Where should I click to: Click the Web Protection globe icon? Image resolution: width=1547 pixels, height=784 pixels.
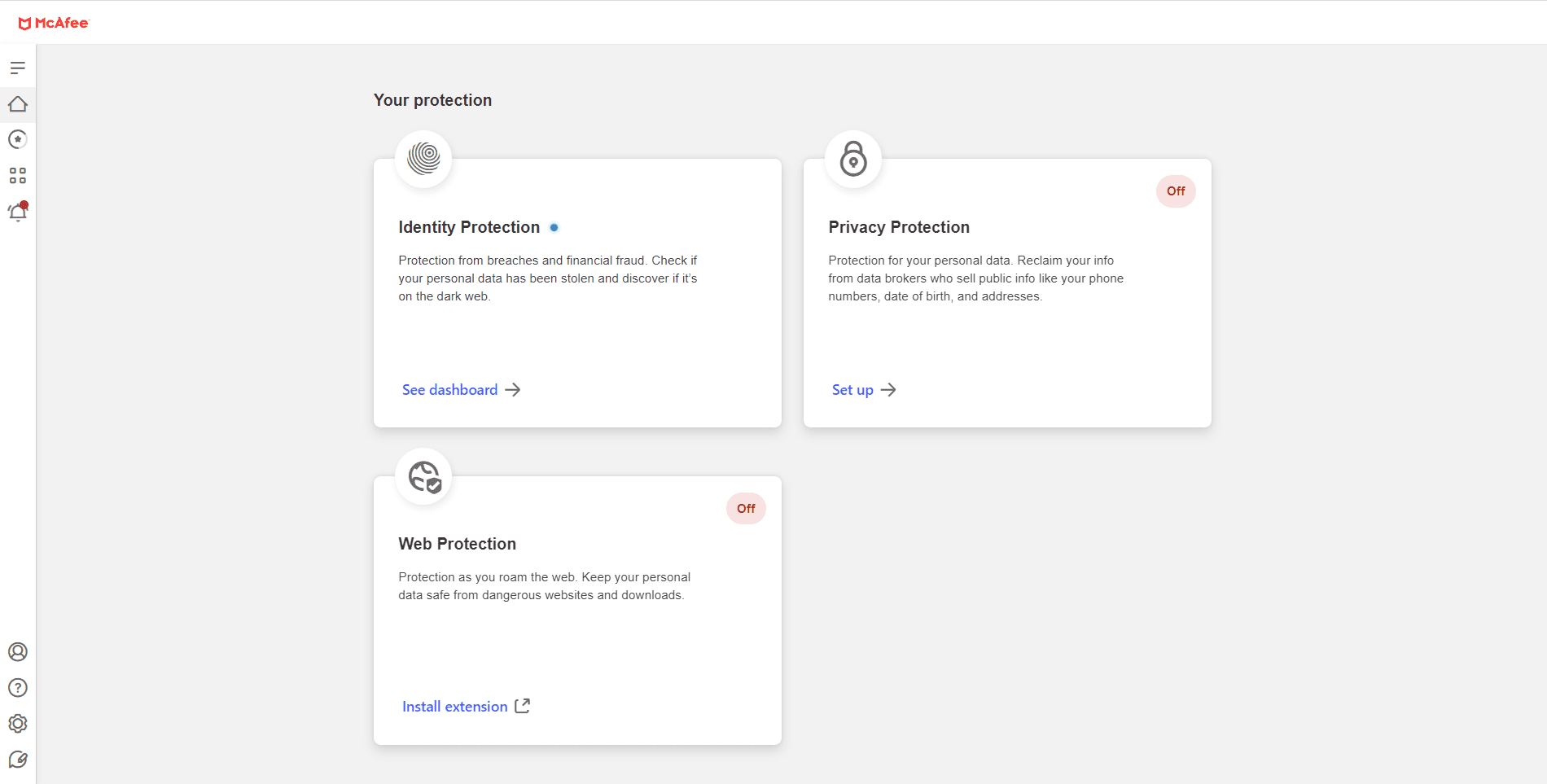(x=423, y=476)
